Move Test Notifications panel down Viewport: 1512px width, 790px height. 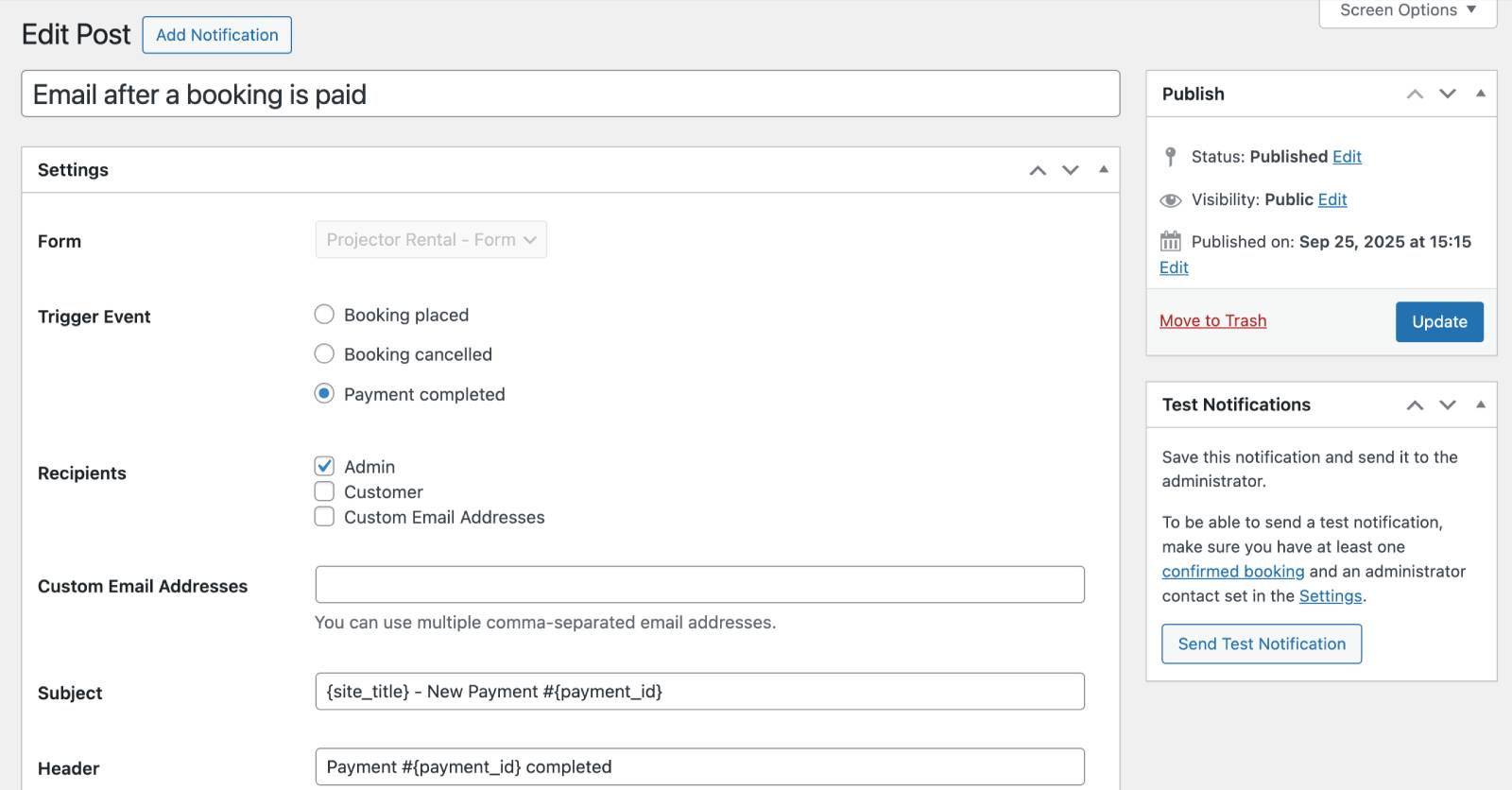pos(1447,404)
